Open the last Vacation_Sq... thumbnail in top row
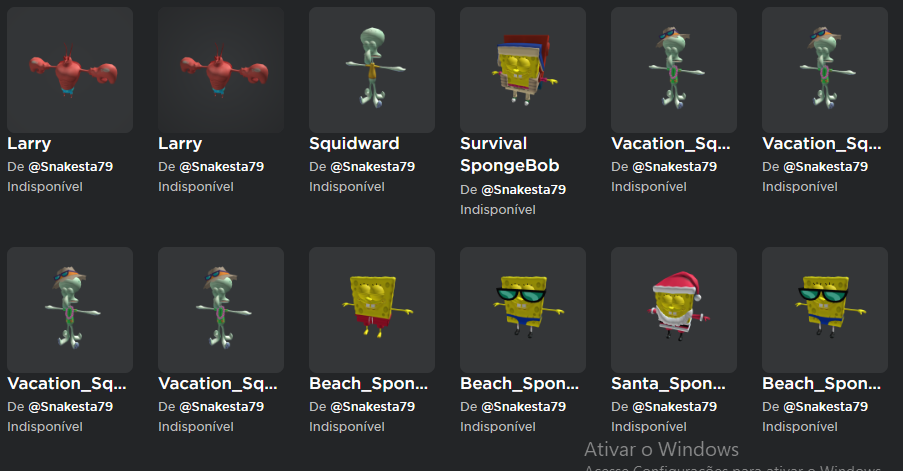Screen dimensions: 903x471 click(x=825, y=70)
